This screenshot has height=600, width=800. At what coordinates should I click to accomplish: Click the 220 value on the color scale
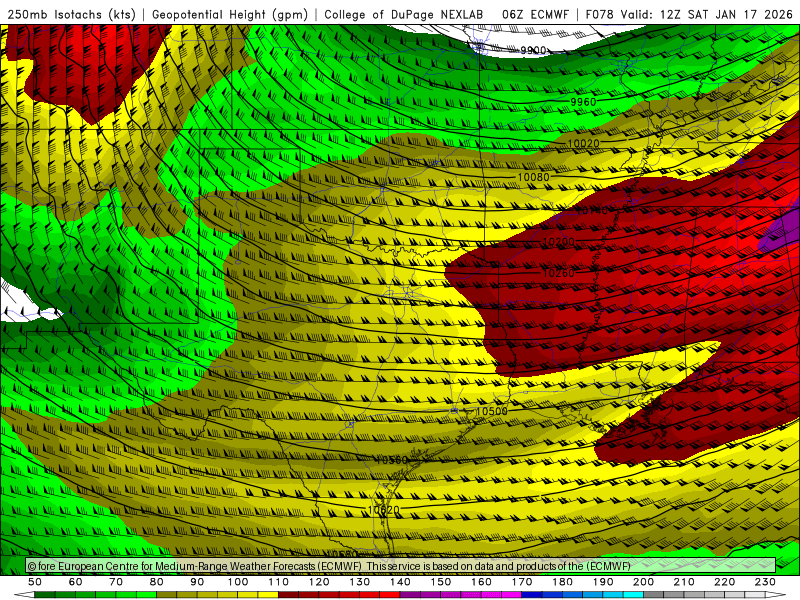tap(724, 582)
